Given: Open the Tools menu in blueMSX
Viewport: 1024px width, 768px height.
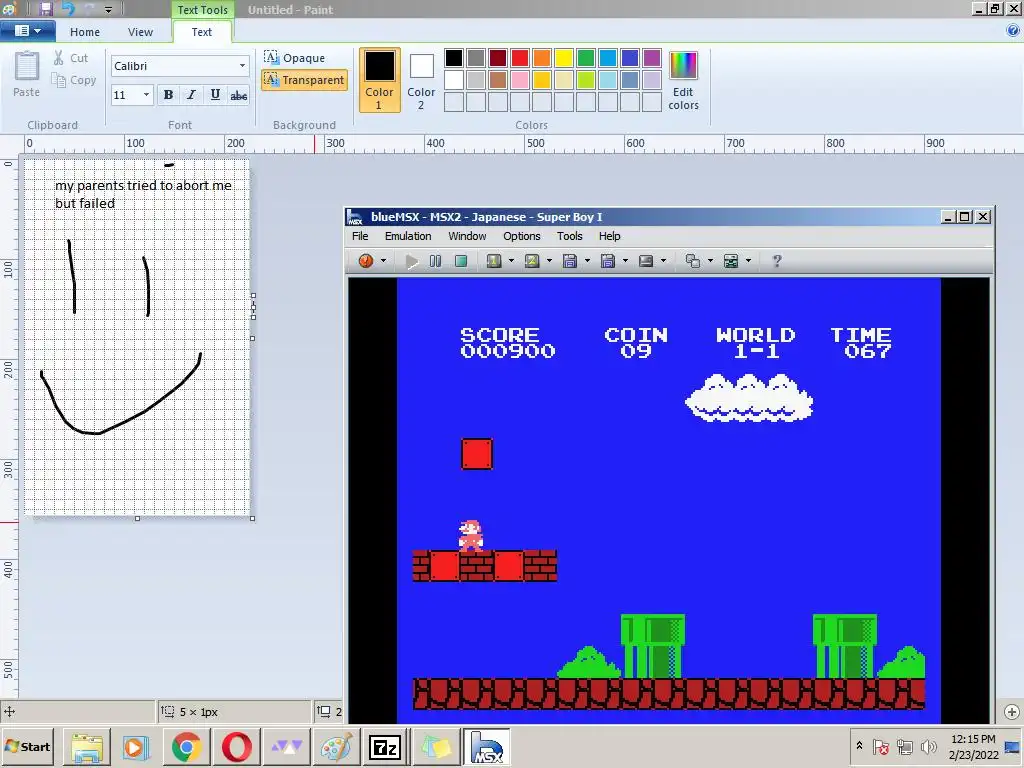Looking at the screenshot, I should (569, 236).
